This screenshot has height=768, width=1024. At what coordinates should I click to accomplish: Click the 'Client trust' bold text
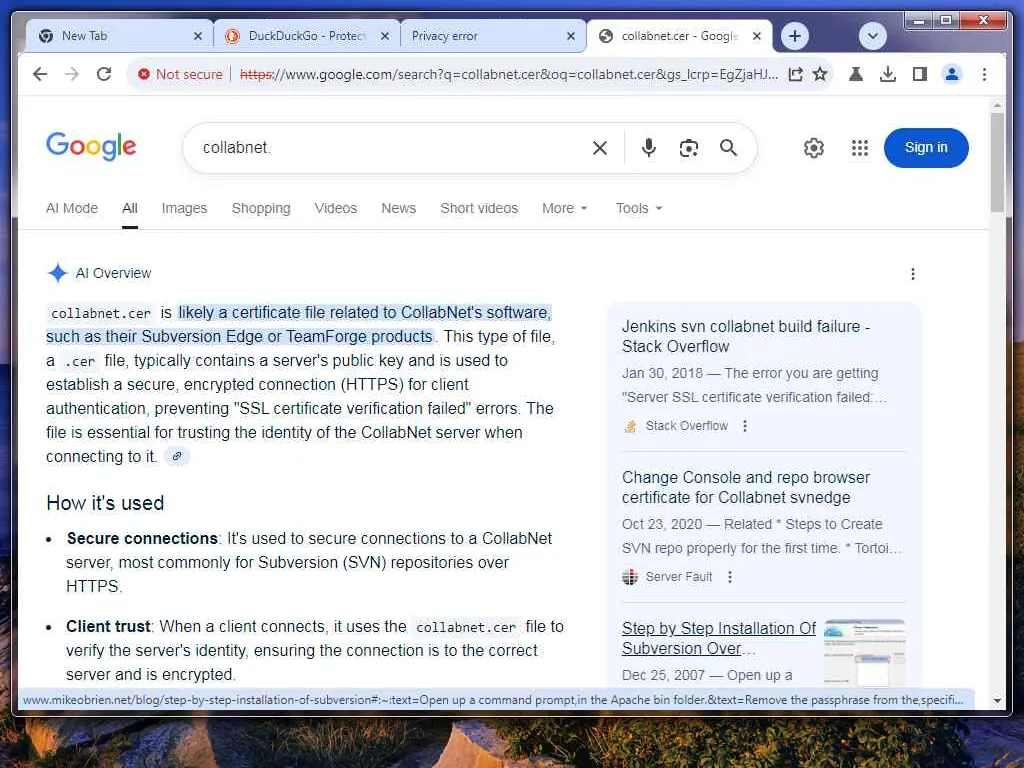(x=108, y=626)
